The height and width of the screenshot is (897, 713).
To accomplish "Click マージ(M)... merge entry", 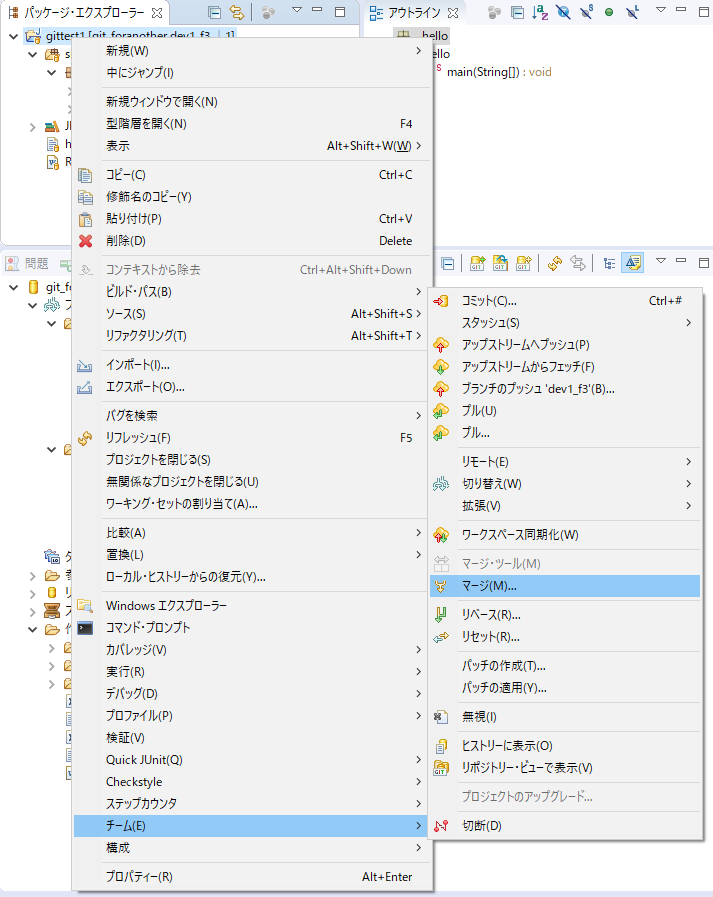I will (x=565, y=586).
